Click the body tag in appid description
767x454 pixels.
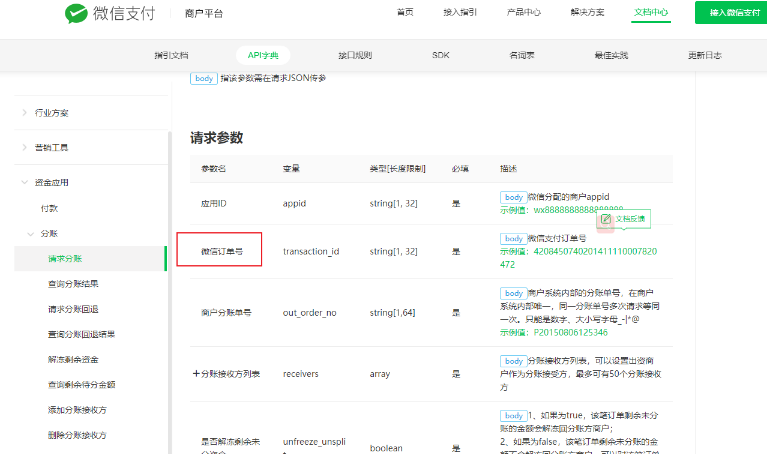click(x=514, y=197)
